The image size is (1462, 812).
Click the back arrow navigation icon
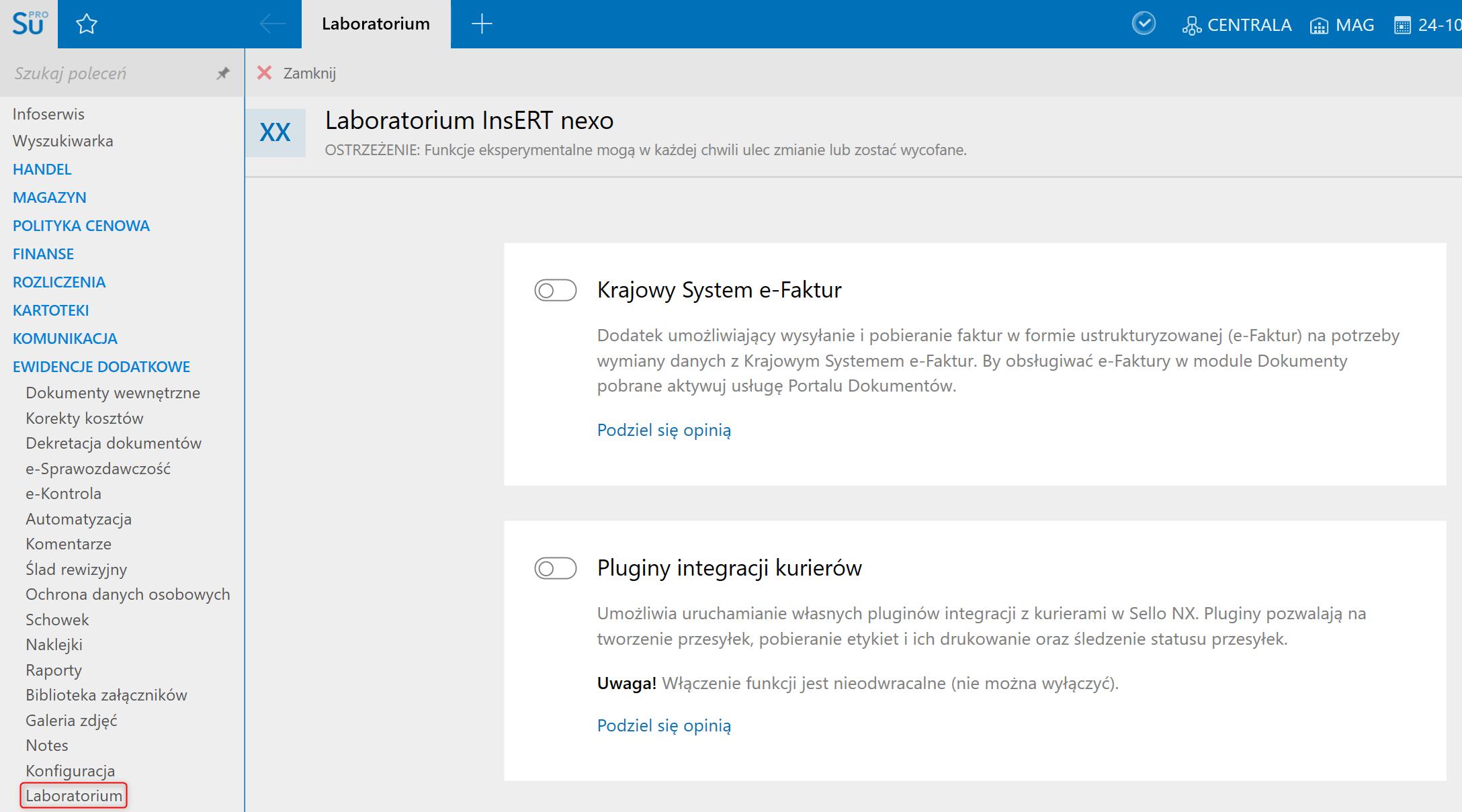pyautogui.click(x=272, y=24)
